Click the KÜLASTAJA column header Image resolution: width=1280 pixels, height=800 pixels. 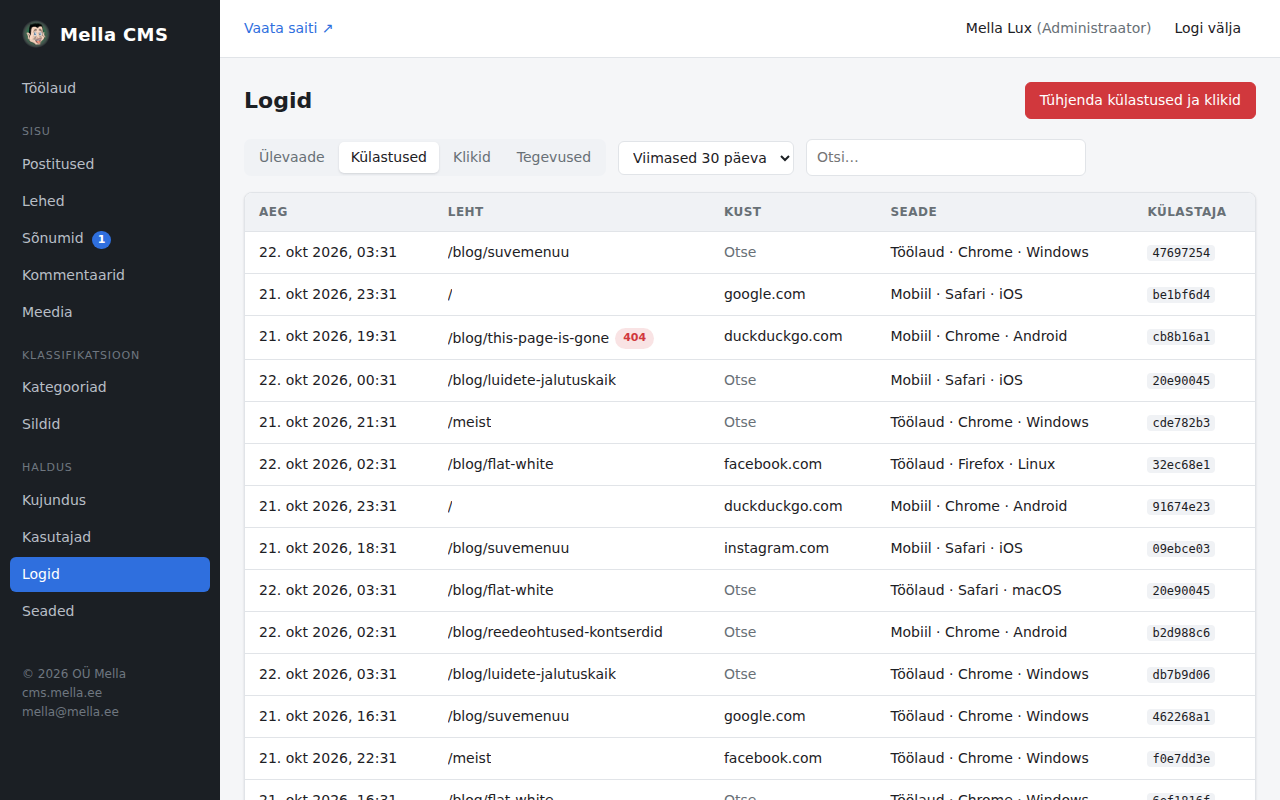[x=1187, y=212]
